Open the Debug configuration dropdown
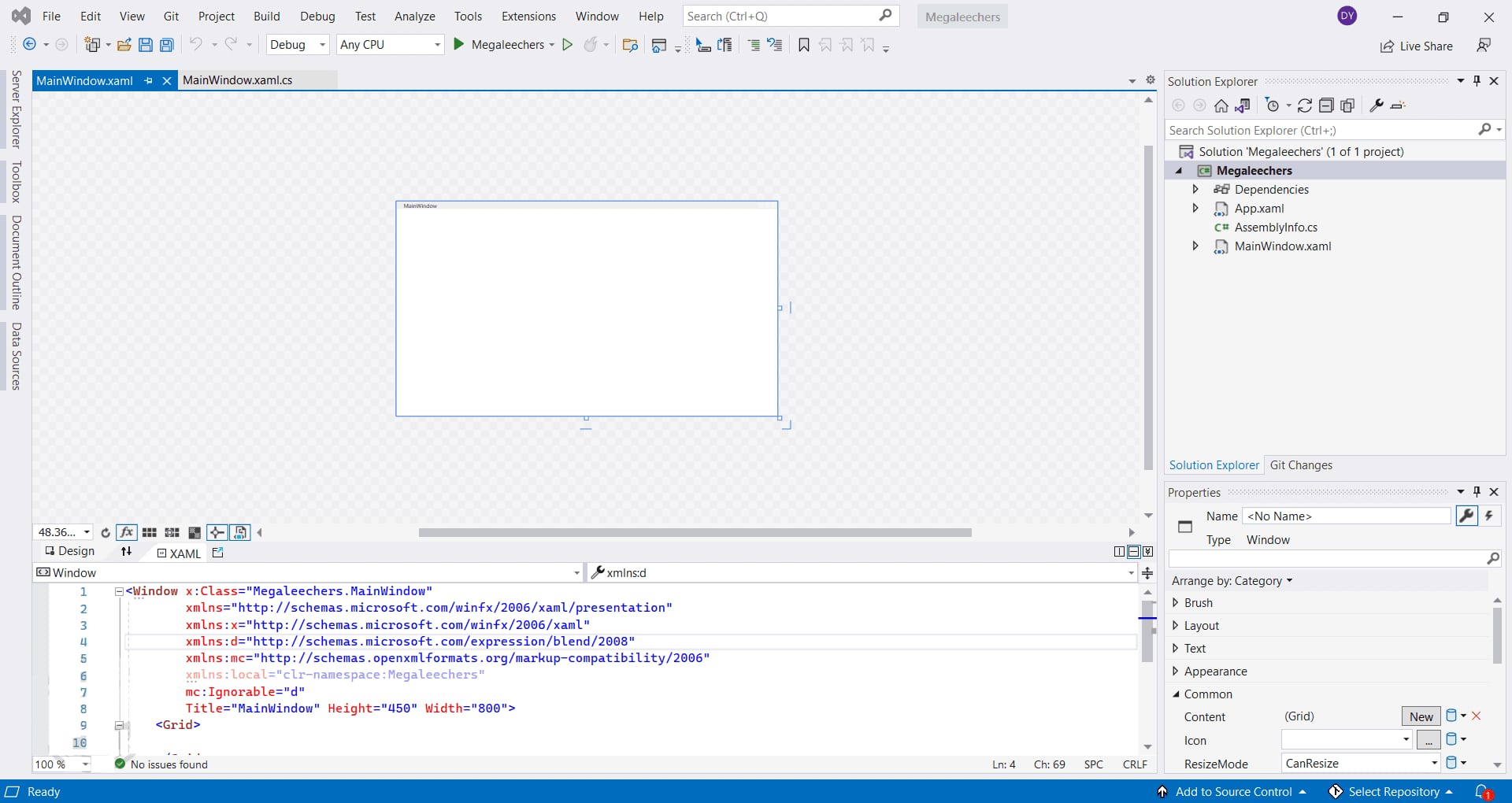 [298, 45]
